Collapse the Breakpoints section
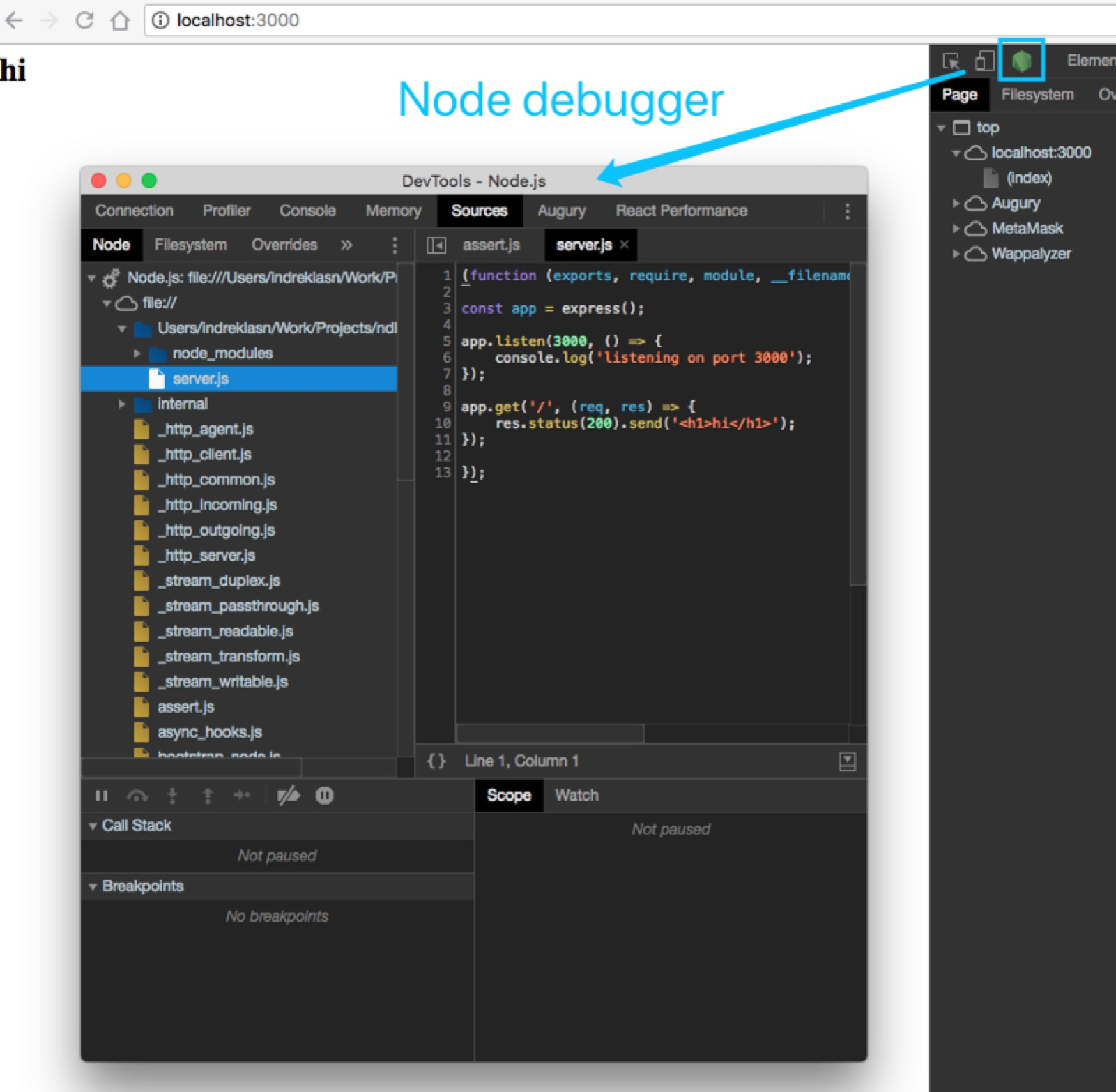Screen dimensions: 1116x1092 (93, 887)
